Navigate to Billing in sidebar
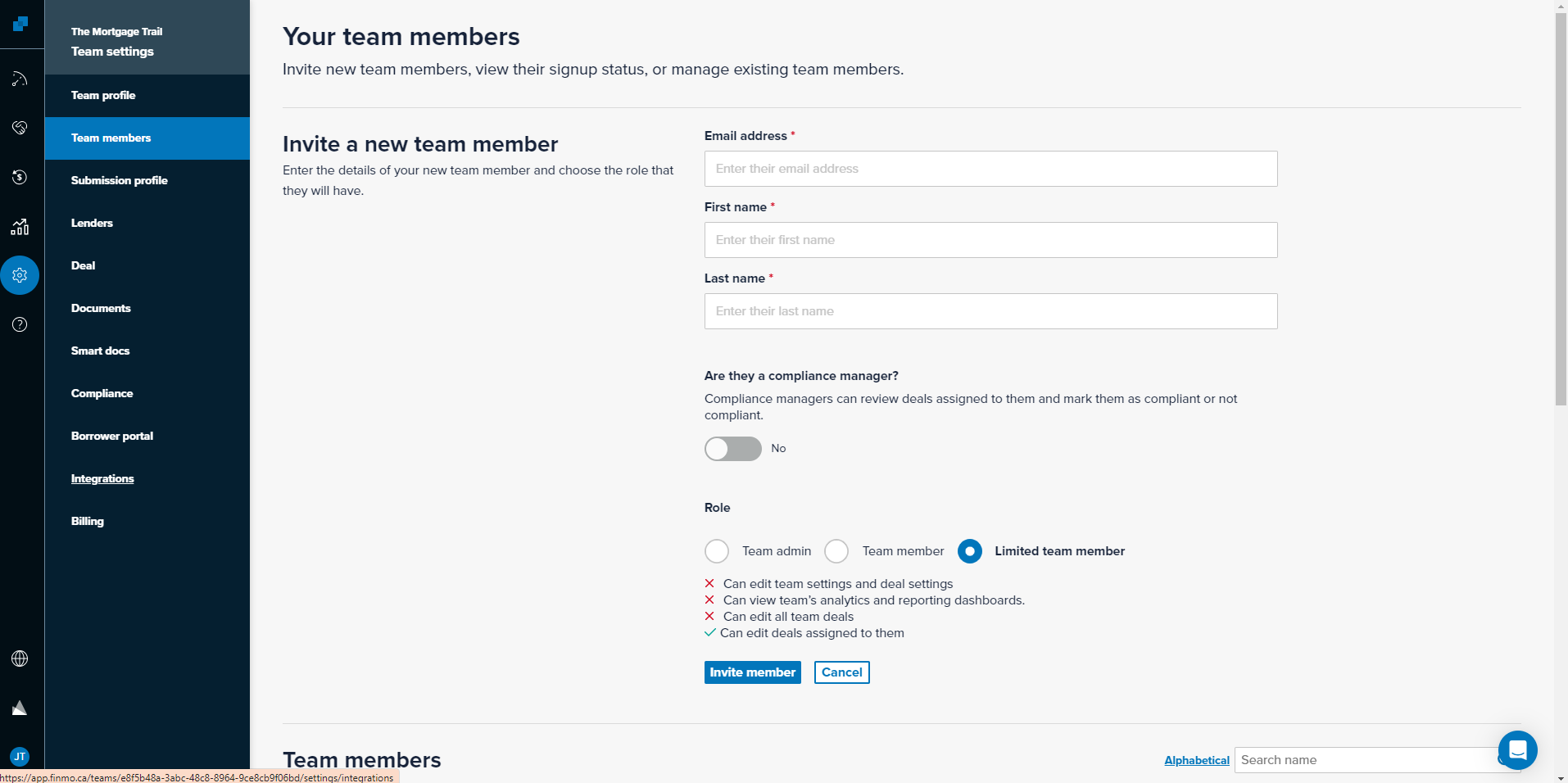 [88, 521]
